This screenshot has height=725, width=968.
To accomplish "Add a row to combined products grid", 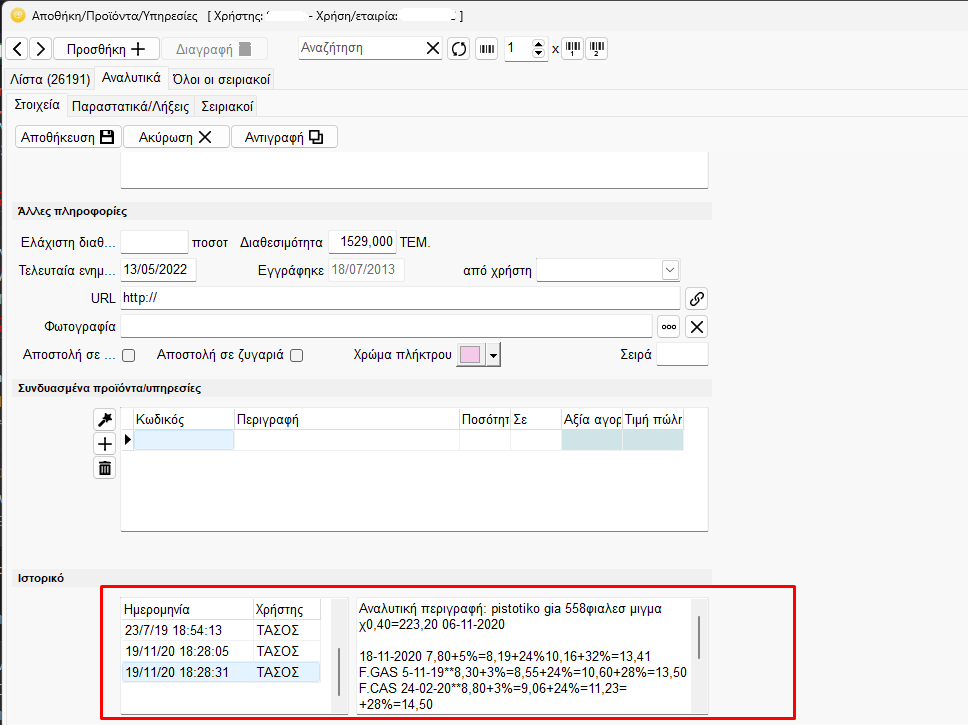I will click(x=104, y=443).
